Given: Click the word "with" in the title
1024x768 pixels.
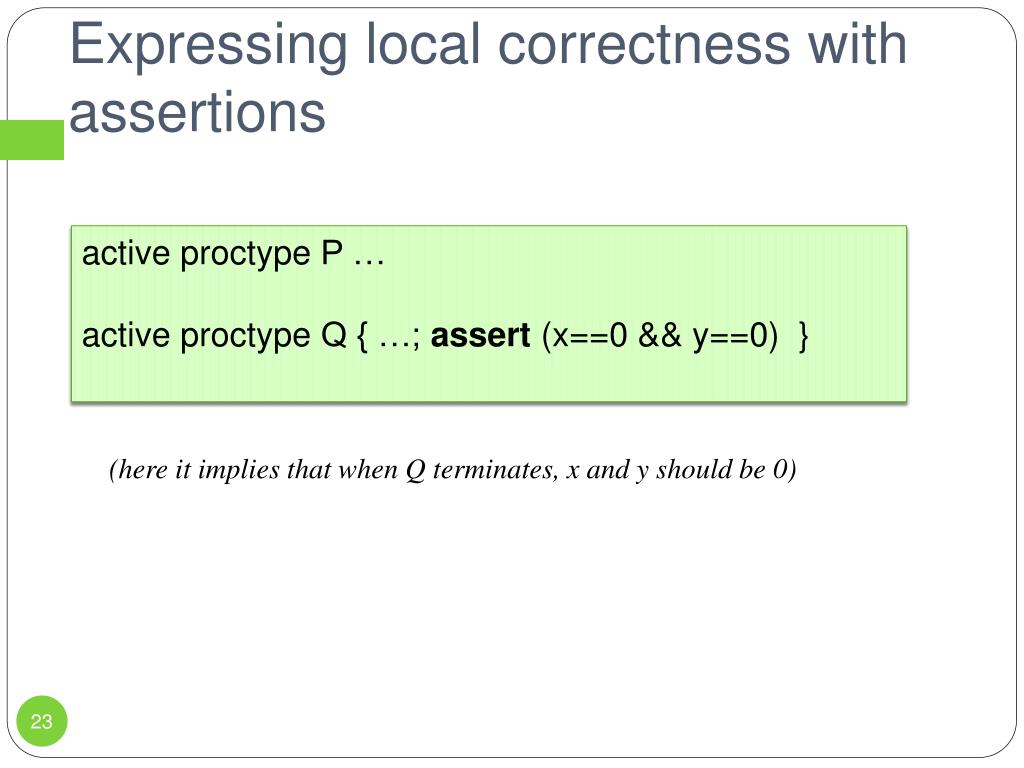Looking at the screenshot, I should (857, 46).
